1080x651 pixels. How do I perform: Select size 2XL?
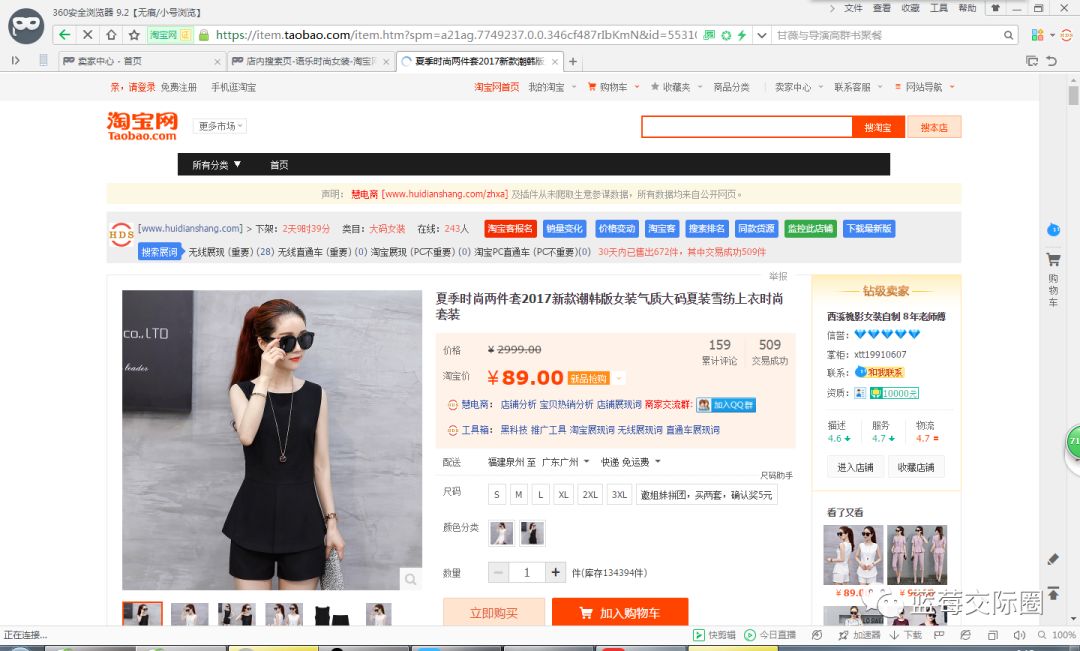tap(590, 495)
